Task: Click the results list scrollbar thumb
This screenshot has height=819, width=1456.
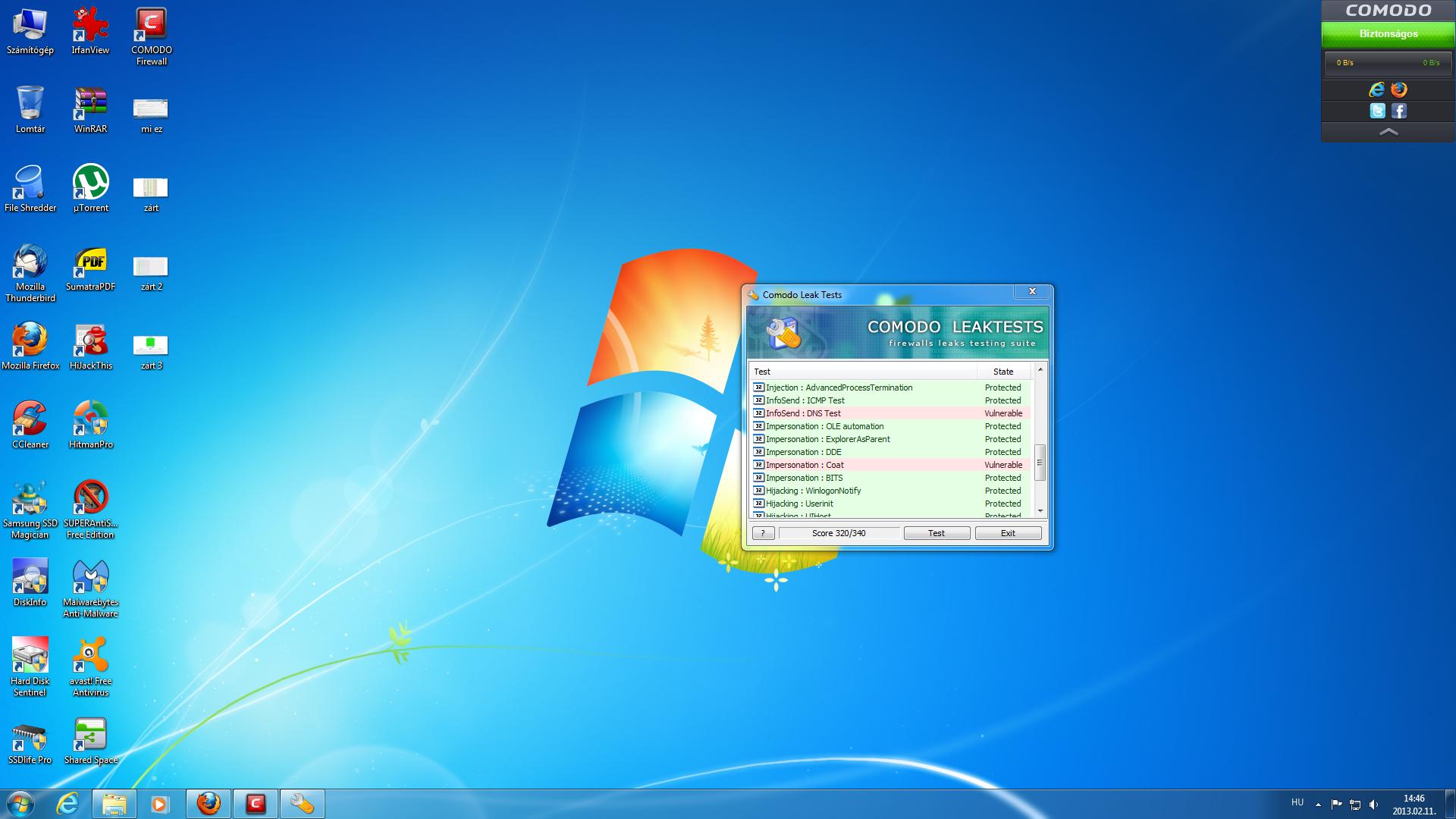Action: click(1040, 462)
